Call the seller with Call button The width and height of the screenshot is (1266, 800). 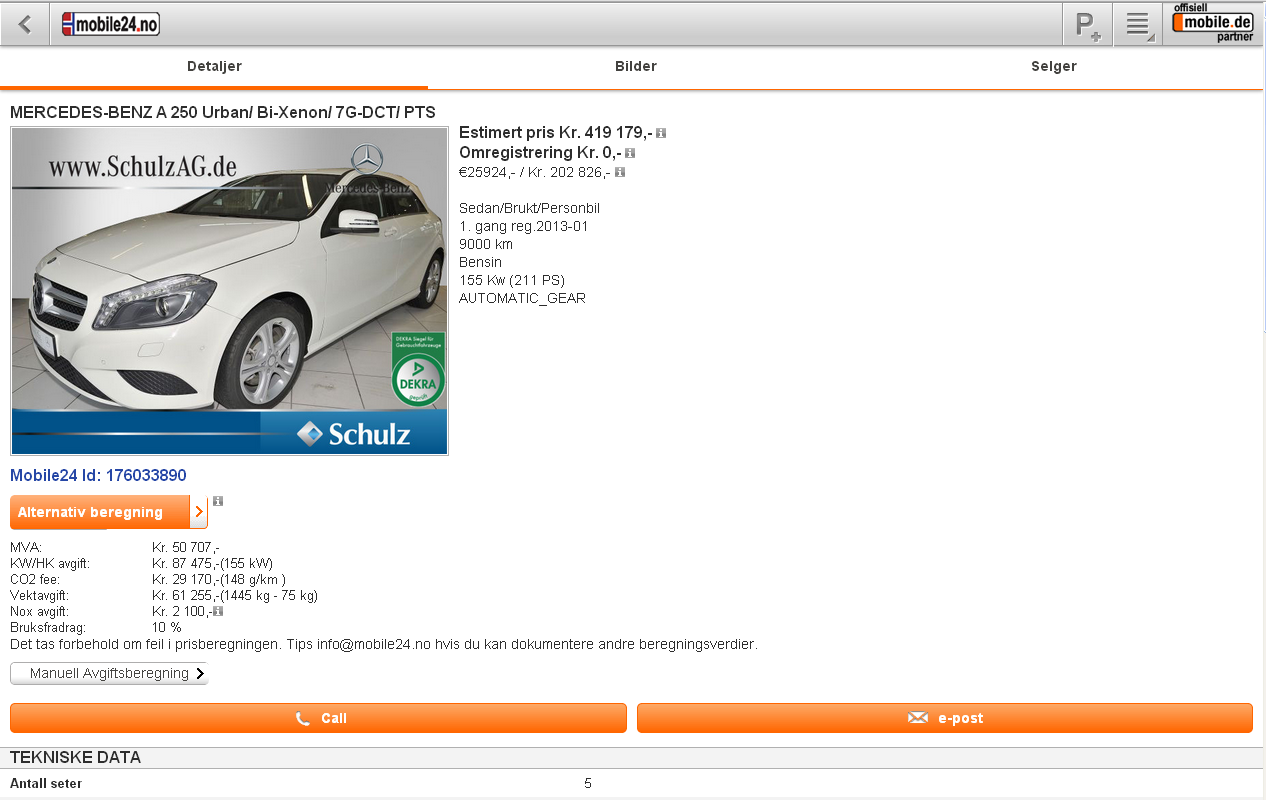(318, 718)
